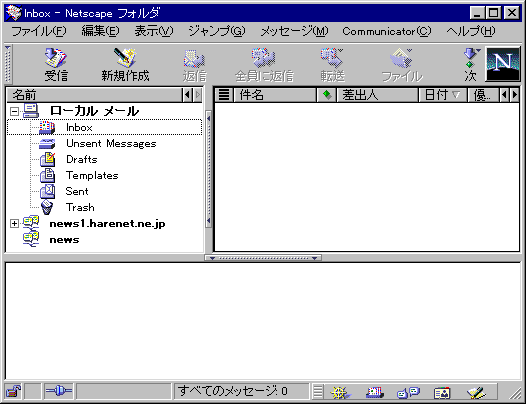Click the ファイル (File) toolbar icon

tap(402, 58)
